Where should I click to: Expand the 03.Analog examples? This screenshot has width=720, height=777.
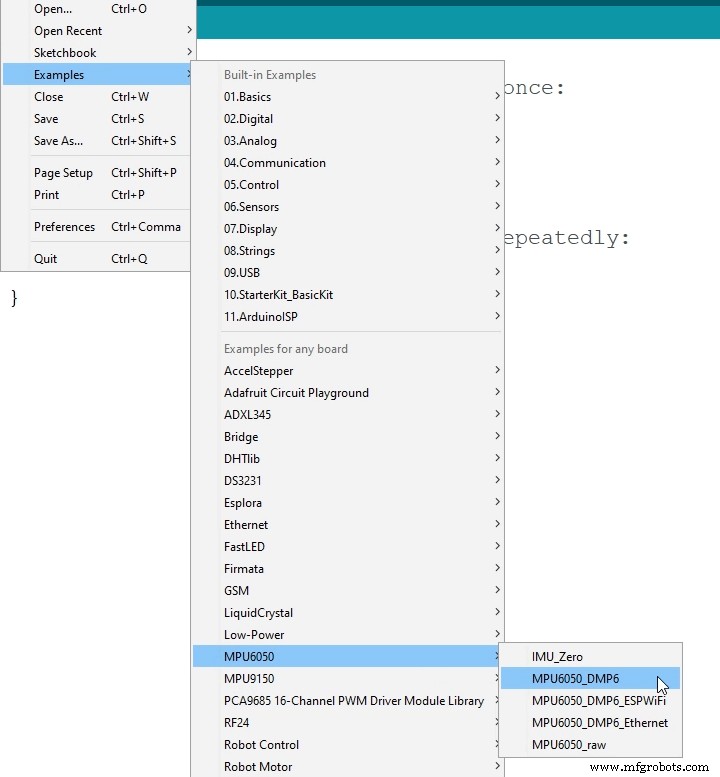point(348,141)
